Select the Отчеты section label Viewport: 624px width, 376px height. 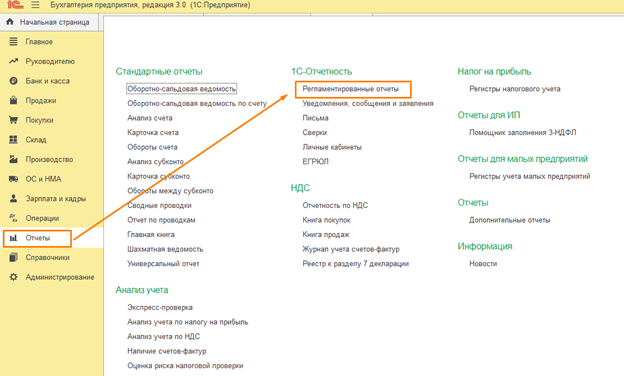tap(38, 238)
